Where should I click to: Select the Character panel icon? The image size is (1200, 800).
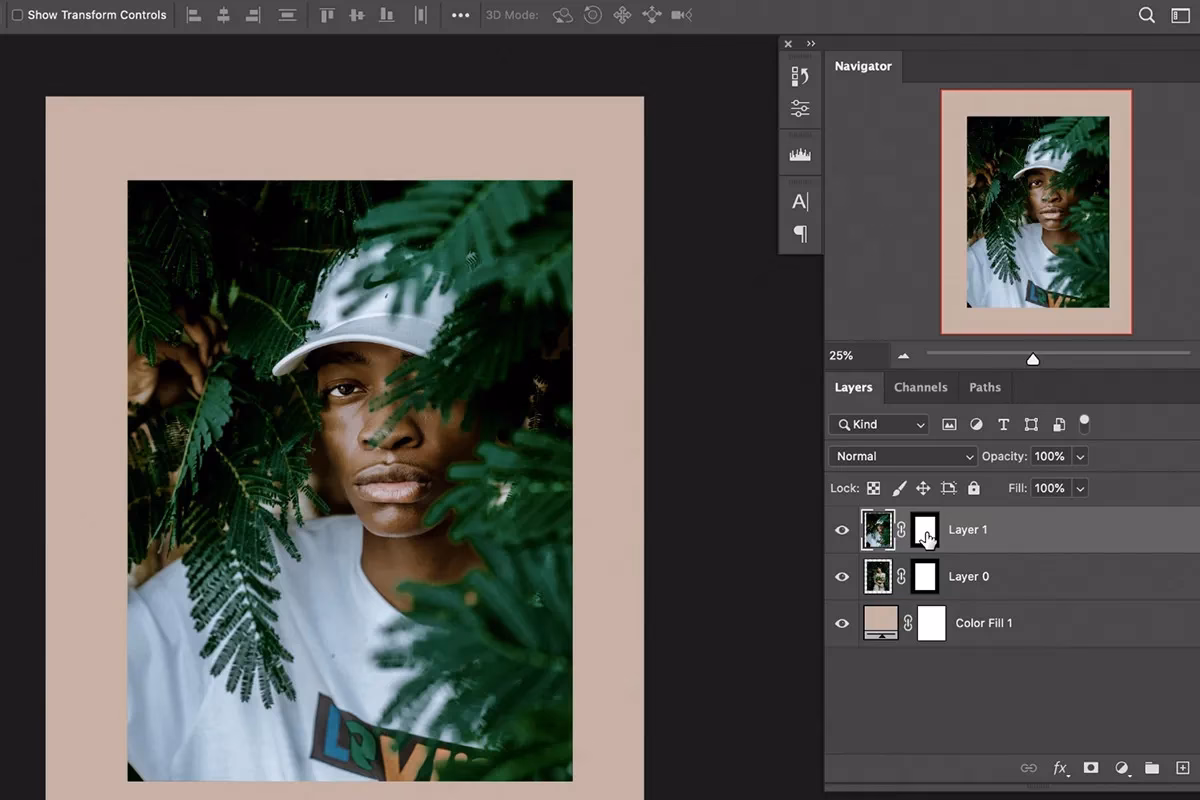pyautogui.click(x=800, y=200)
